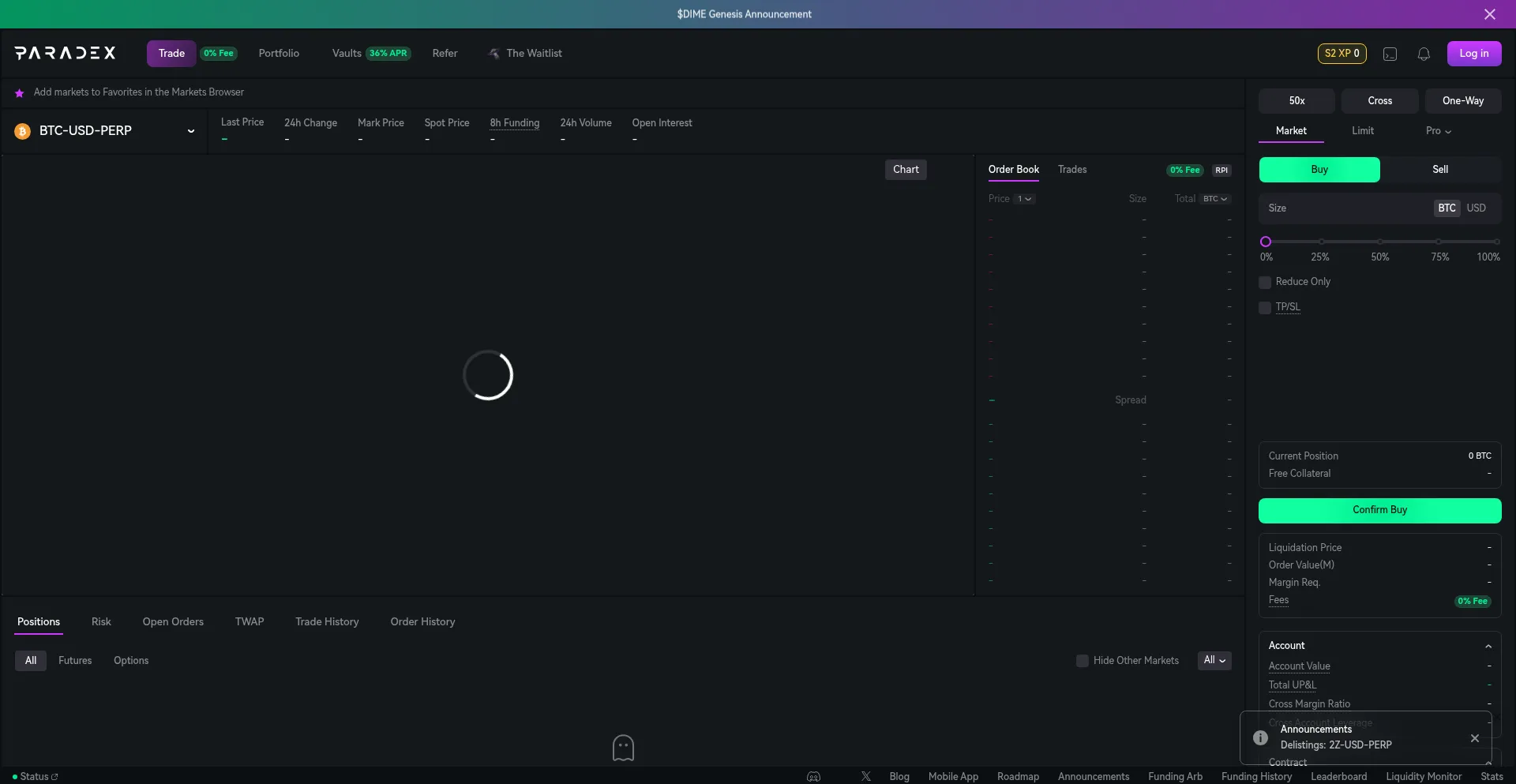Toggle the TP/SL checkbox

[x=1265, y=308]
